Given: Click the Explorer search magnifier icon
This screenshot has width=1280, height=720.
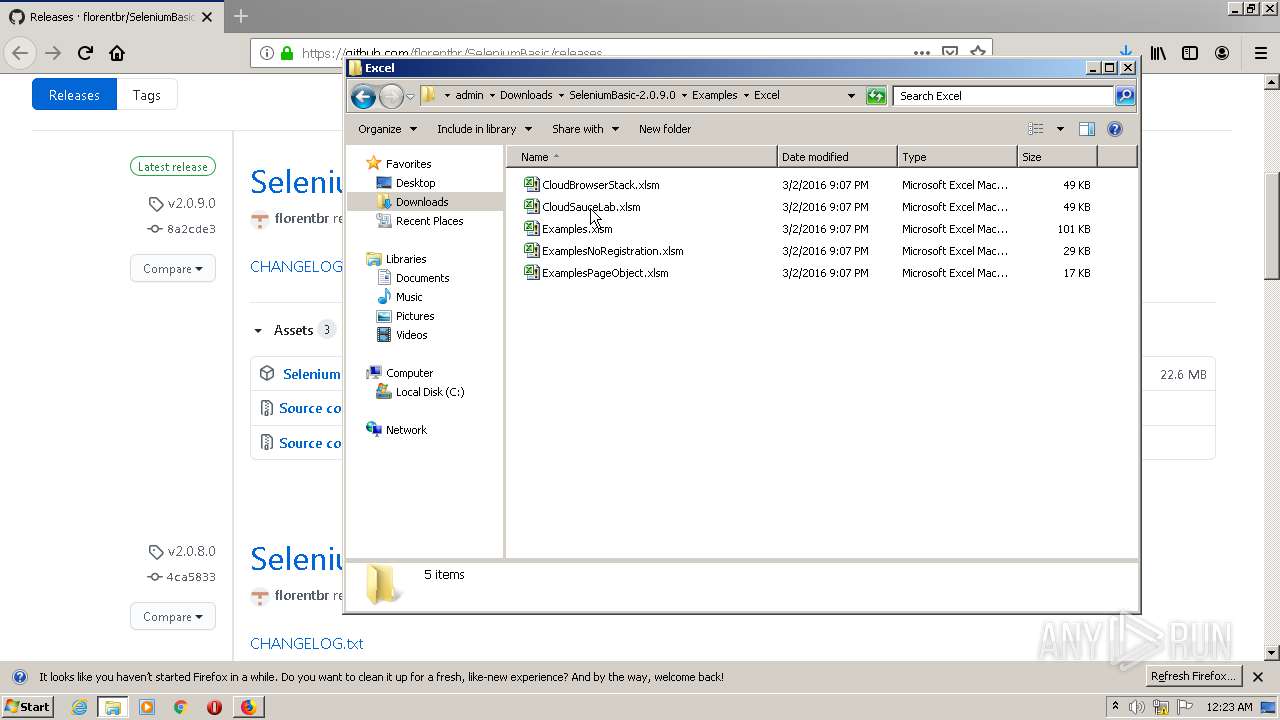Looking at the screenshot, I should tap(1125, 96).
